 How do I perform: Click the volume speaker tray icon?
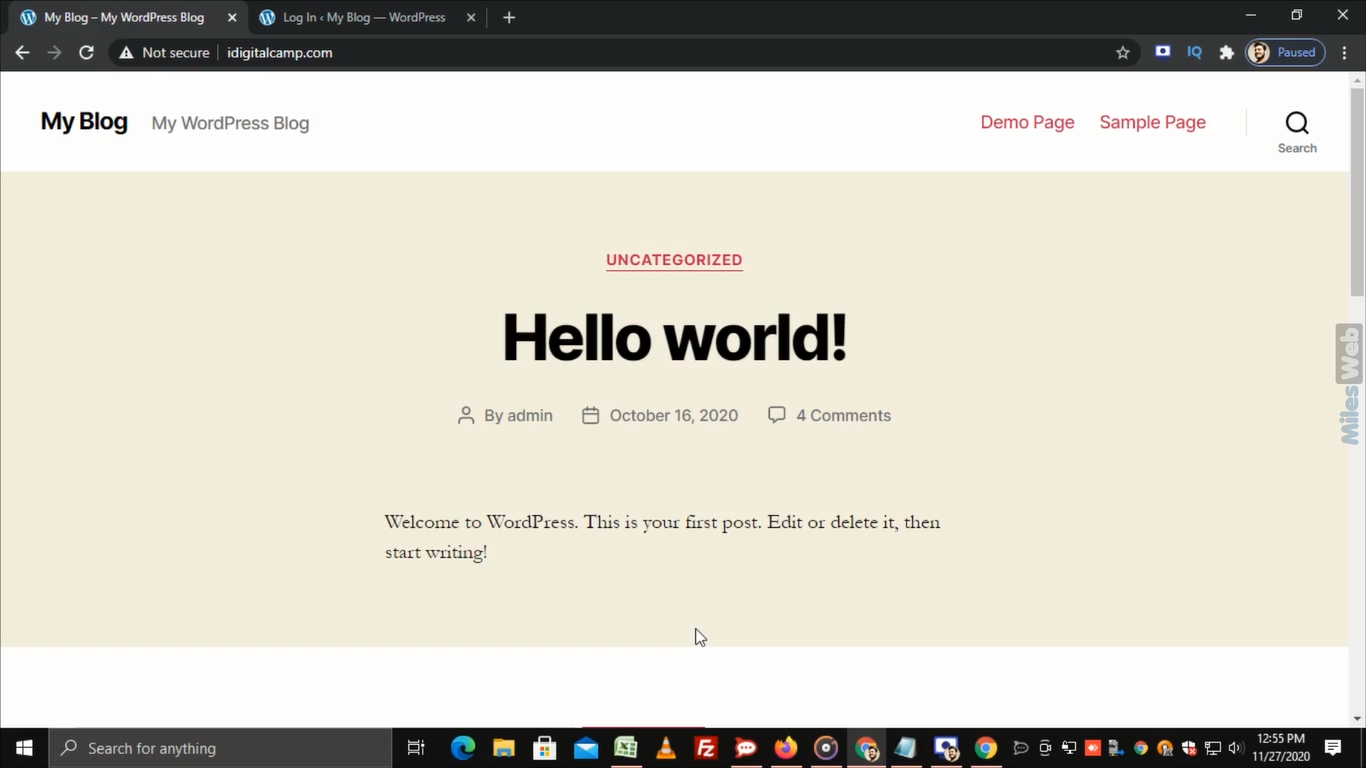click(1236, 748)
